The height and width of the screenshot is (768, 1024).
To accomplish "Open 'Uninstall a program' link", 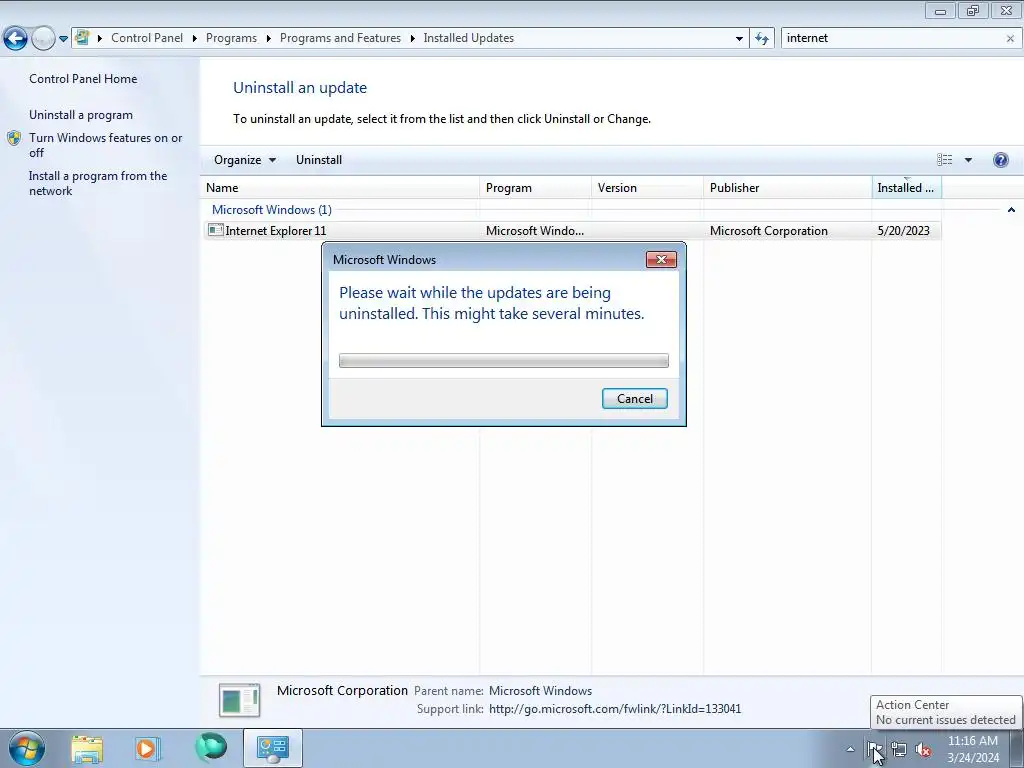I will (81, 115).
